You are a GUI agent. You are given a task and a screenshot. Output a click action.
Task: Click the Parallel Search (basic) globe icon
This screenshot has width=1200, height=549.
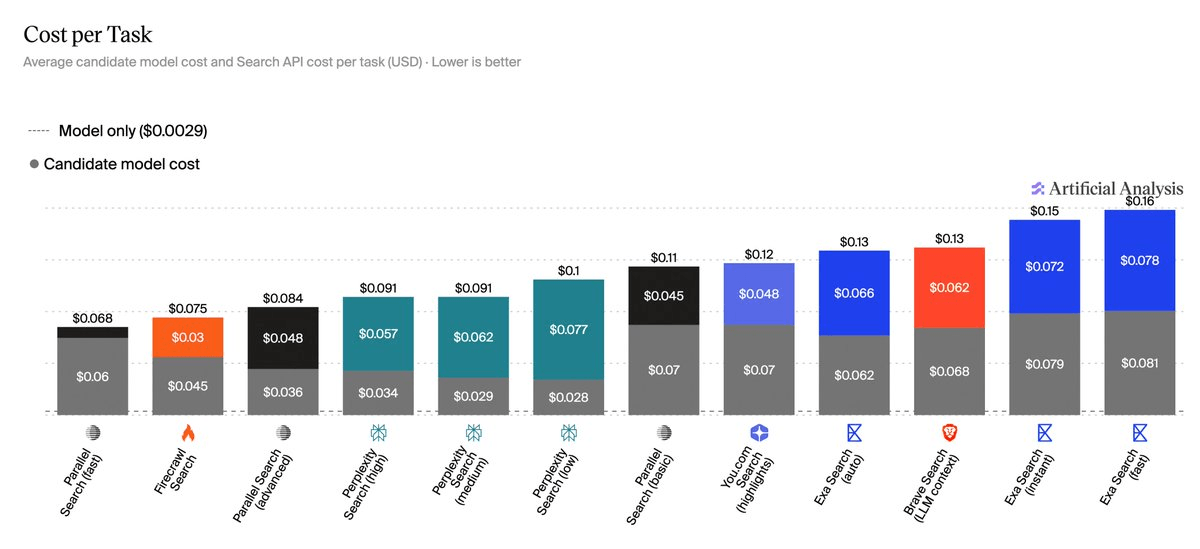click(664, 433)
